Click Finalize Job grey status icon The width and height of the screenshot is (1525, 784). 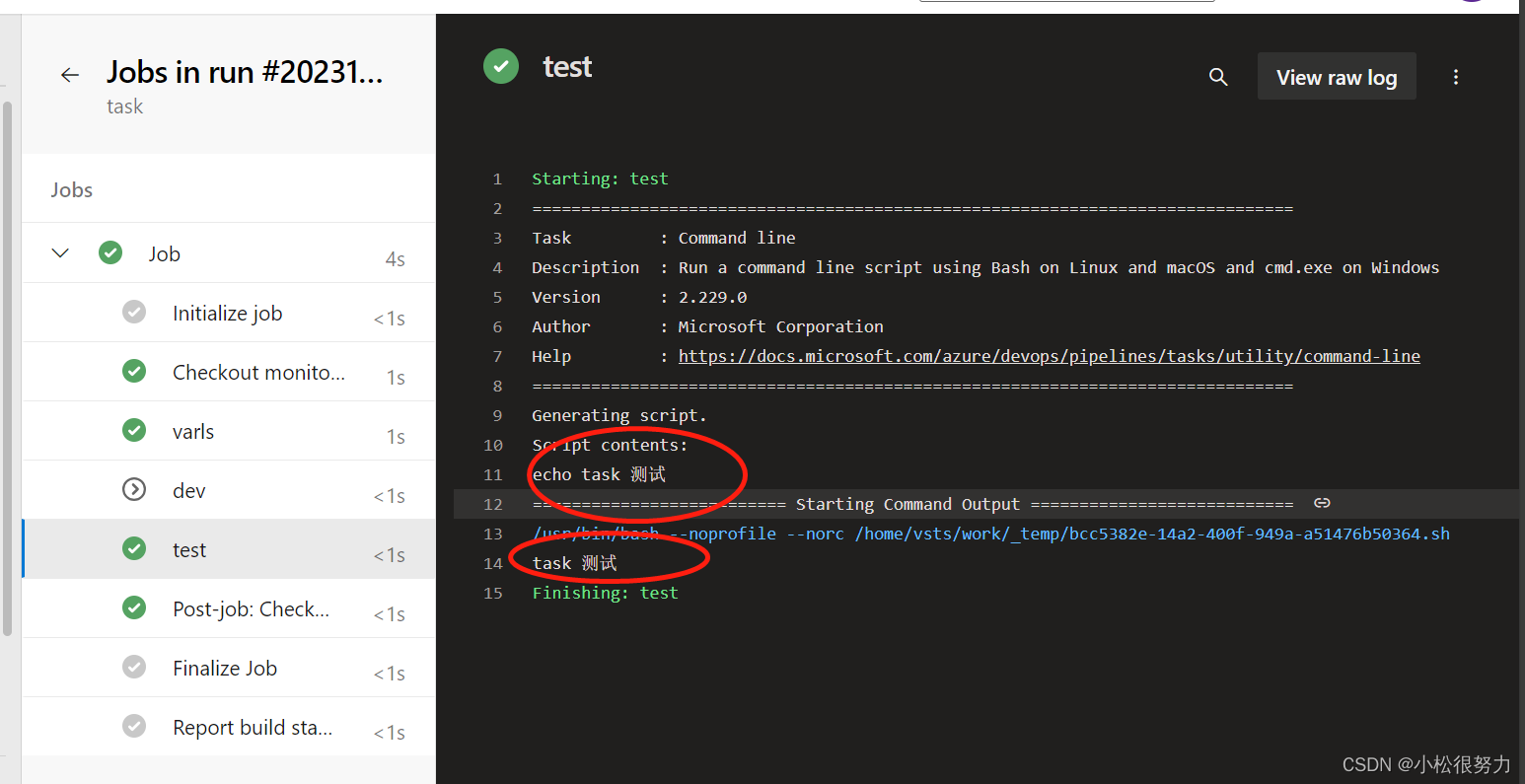(x=134, y=668)
